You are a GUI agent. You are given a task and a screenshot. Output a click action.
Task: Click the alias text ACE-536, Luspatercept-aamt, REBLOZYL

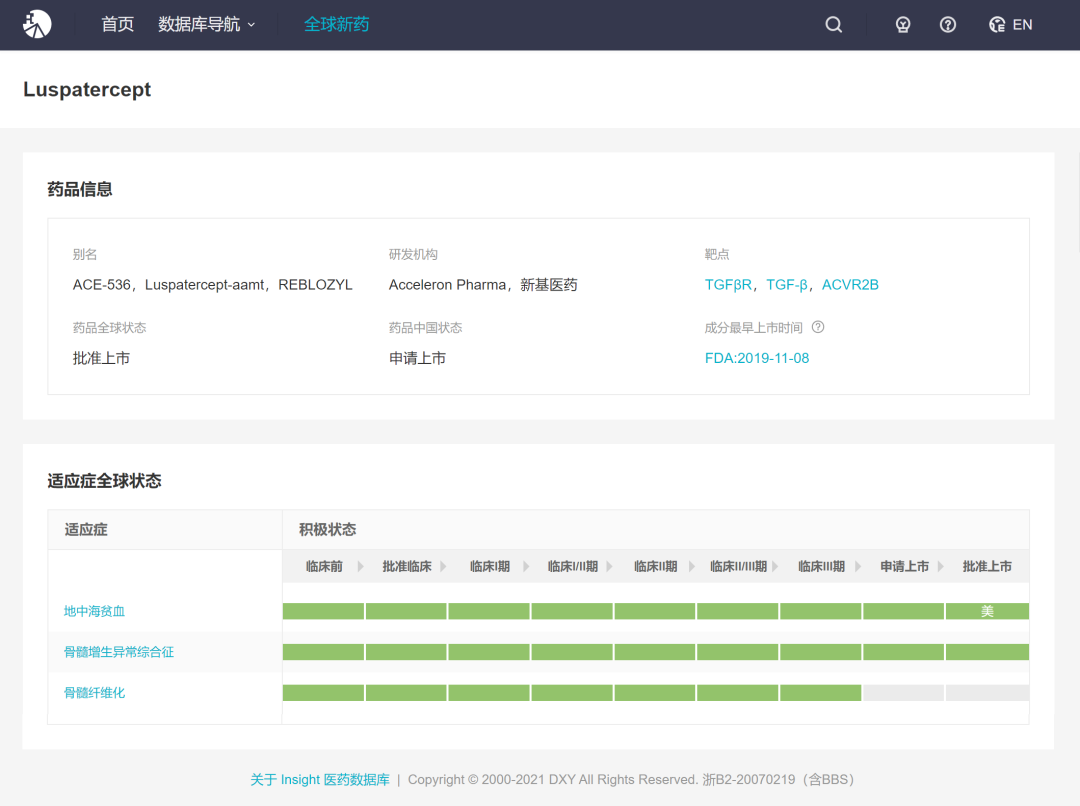tap(212, 285)
